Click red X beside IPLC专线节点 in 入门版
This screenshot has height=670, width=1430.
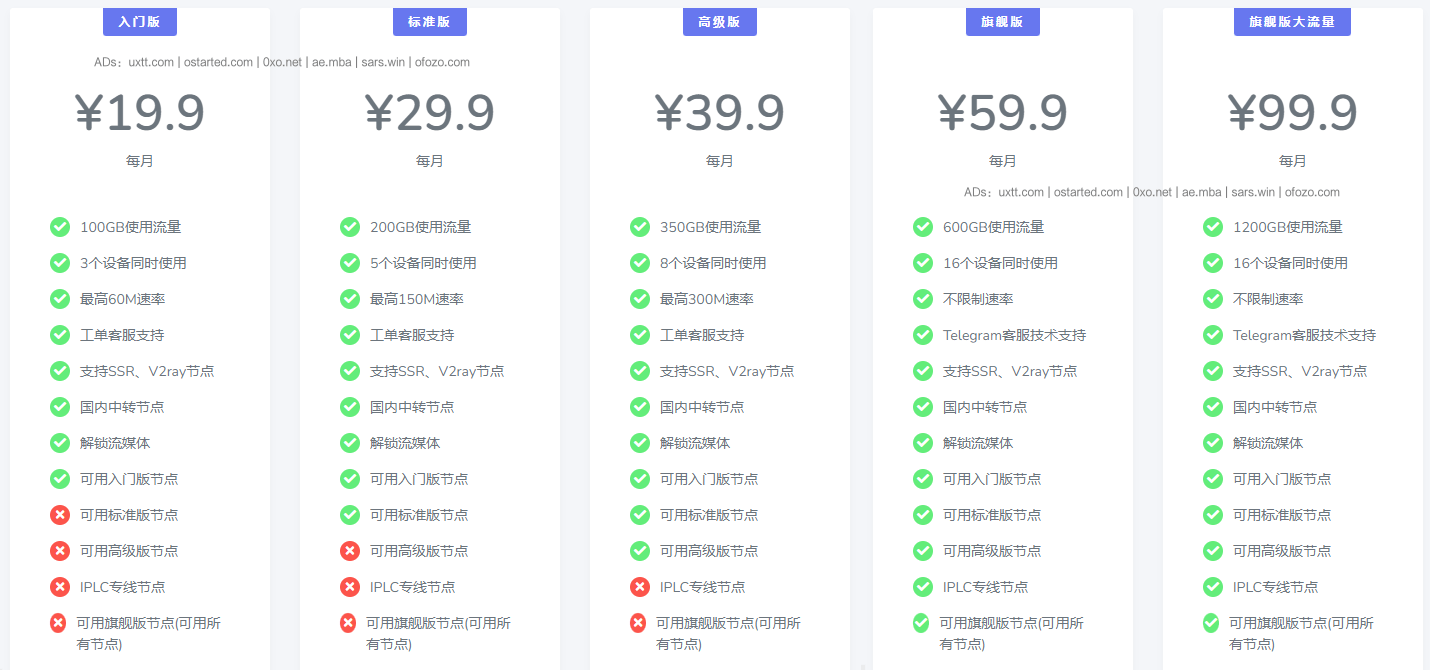pyautogui.click(x=59, y=587)
